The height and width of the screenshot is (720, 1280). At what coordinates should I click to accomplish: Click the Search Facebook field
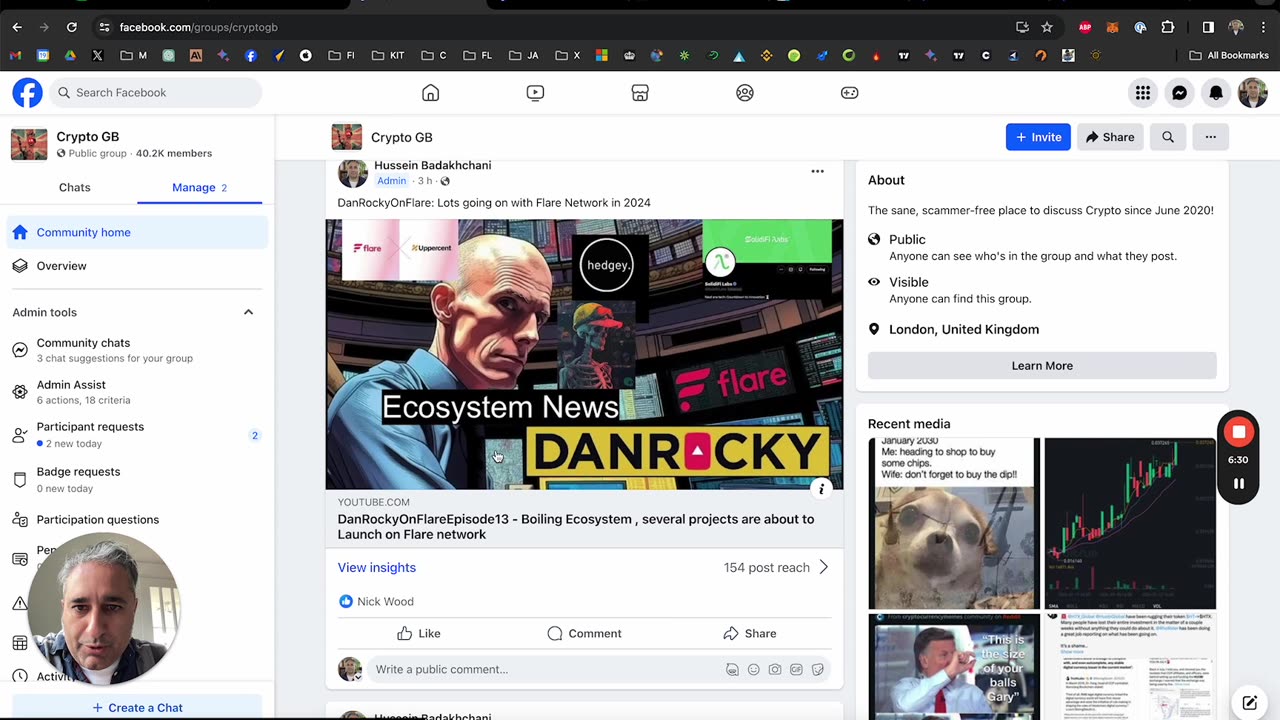157,93
